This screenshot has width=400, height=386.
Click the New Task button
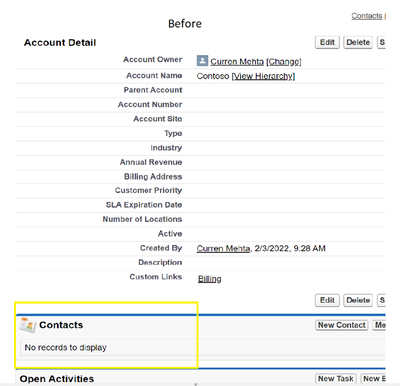click(x=336, y=379)
